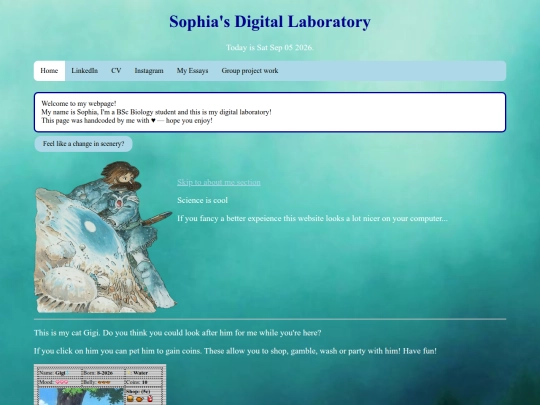Buy the orange teapot-shaped item in the shop

pyautogui.click(x=139, y=399)
